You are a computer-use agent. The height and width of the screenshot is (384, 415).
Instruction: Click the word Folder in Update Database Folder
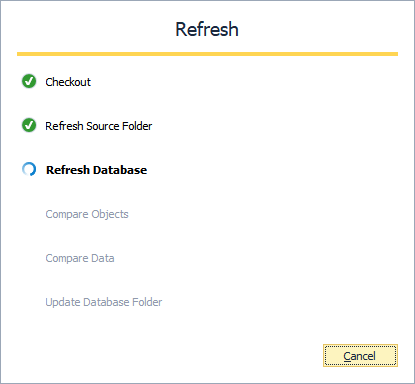(x=147, y=302)
